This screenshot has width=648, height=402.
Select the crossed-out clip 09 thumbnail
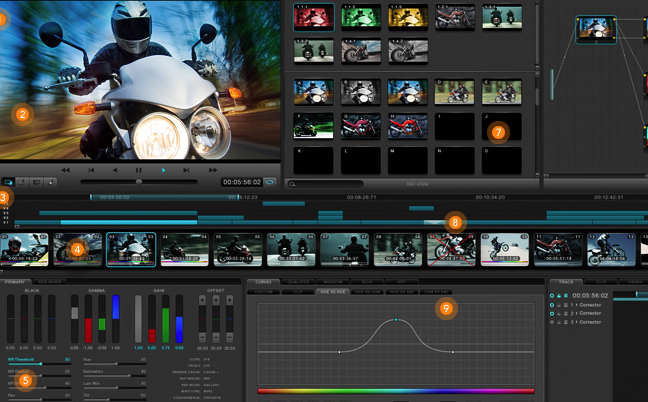click(x=451, y=249)
